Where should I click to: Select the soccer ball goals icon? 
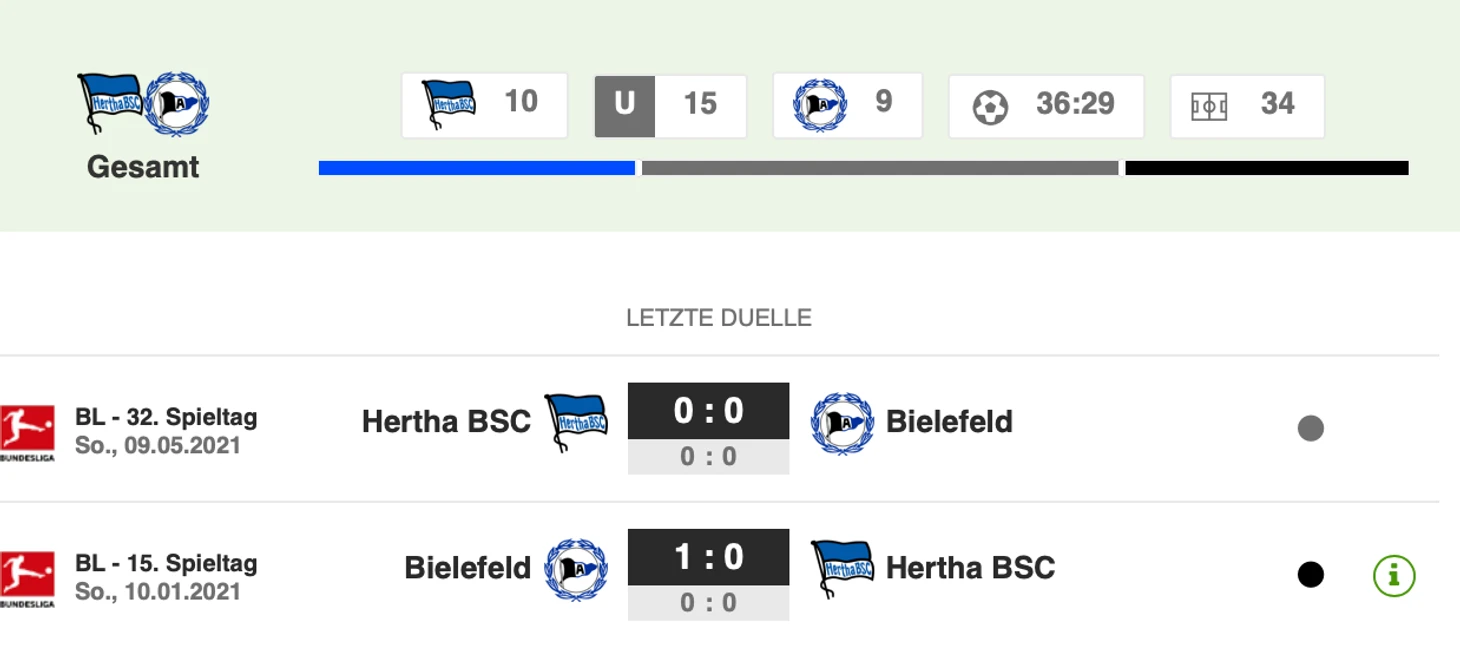point(990,106)
